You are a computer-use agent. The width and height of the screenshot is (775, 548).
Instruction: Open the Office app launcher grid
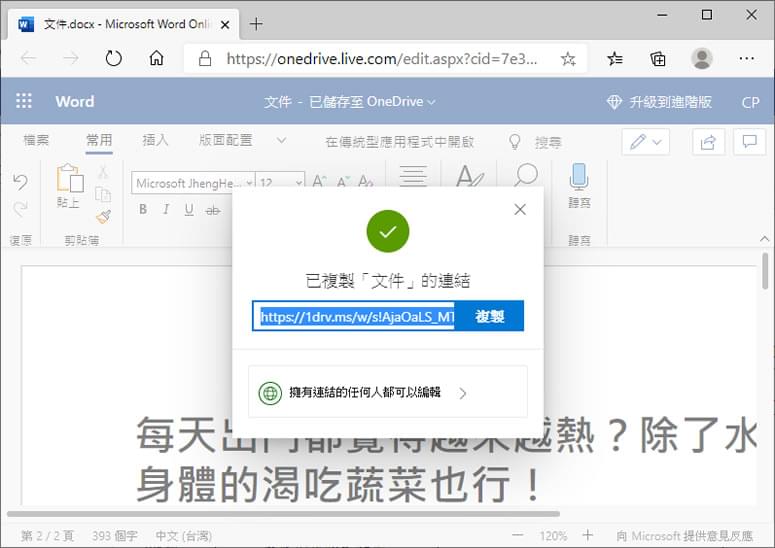point(24,101)
